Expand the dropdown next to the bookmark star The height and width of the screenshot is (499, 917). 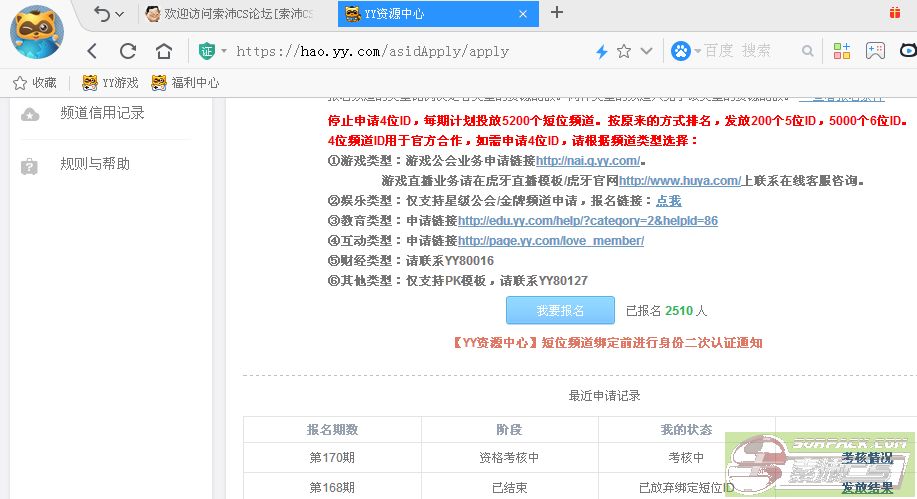[x=647, y=51]
